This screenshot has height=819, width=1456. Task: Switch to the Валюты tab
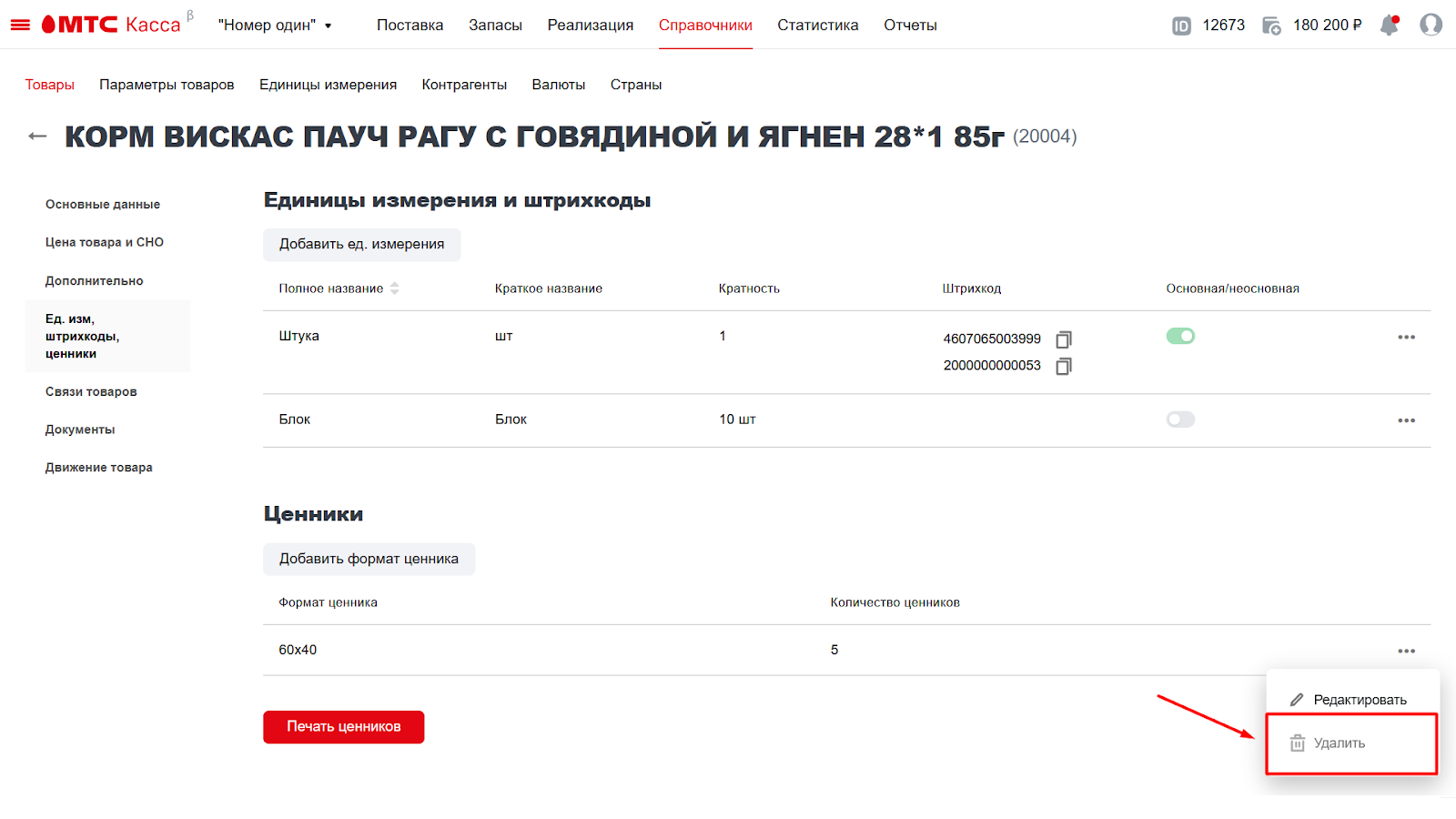pos(558,85)
